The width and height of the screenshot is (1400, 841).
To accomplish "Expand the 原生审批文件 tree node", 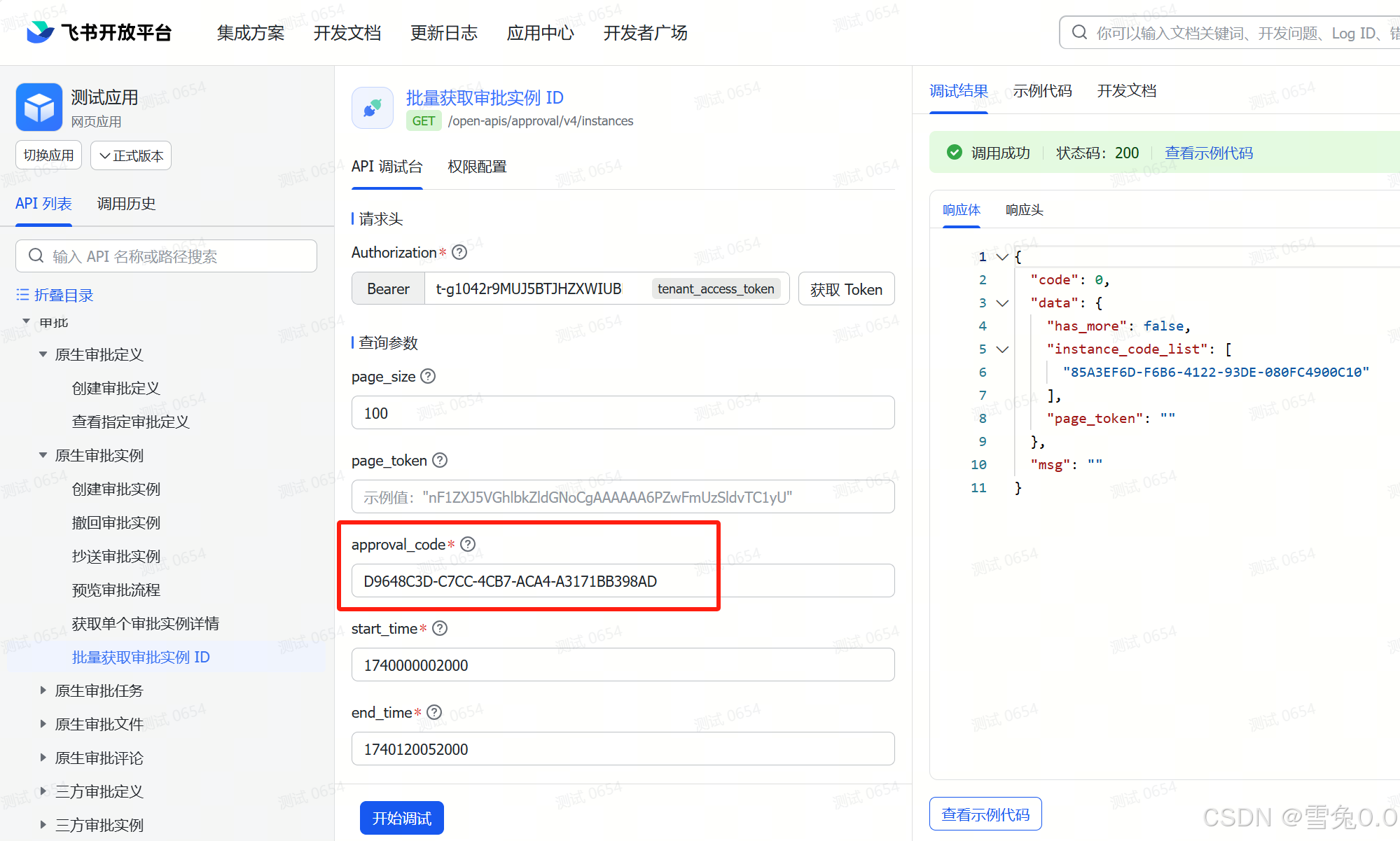I will [x=43, y=724].
